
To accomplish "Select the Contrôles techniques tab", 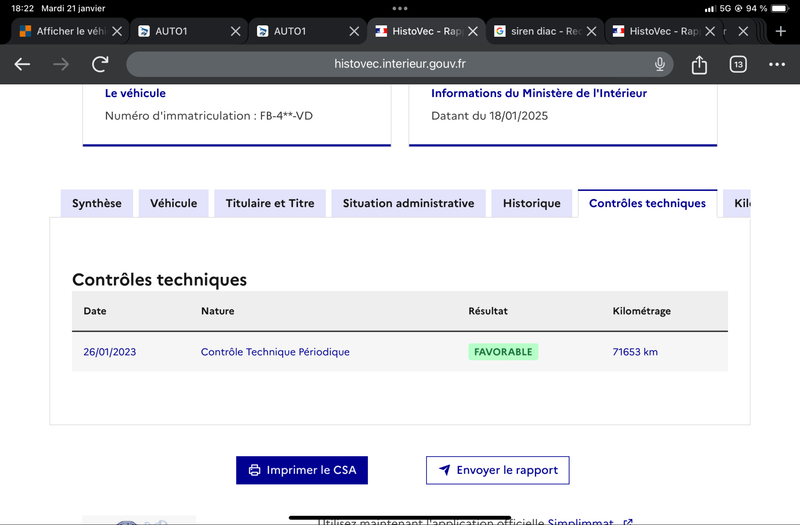I will [647, 203].
